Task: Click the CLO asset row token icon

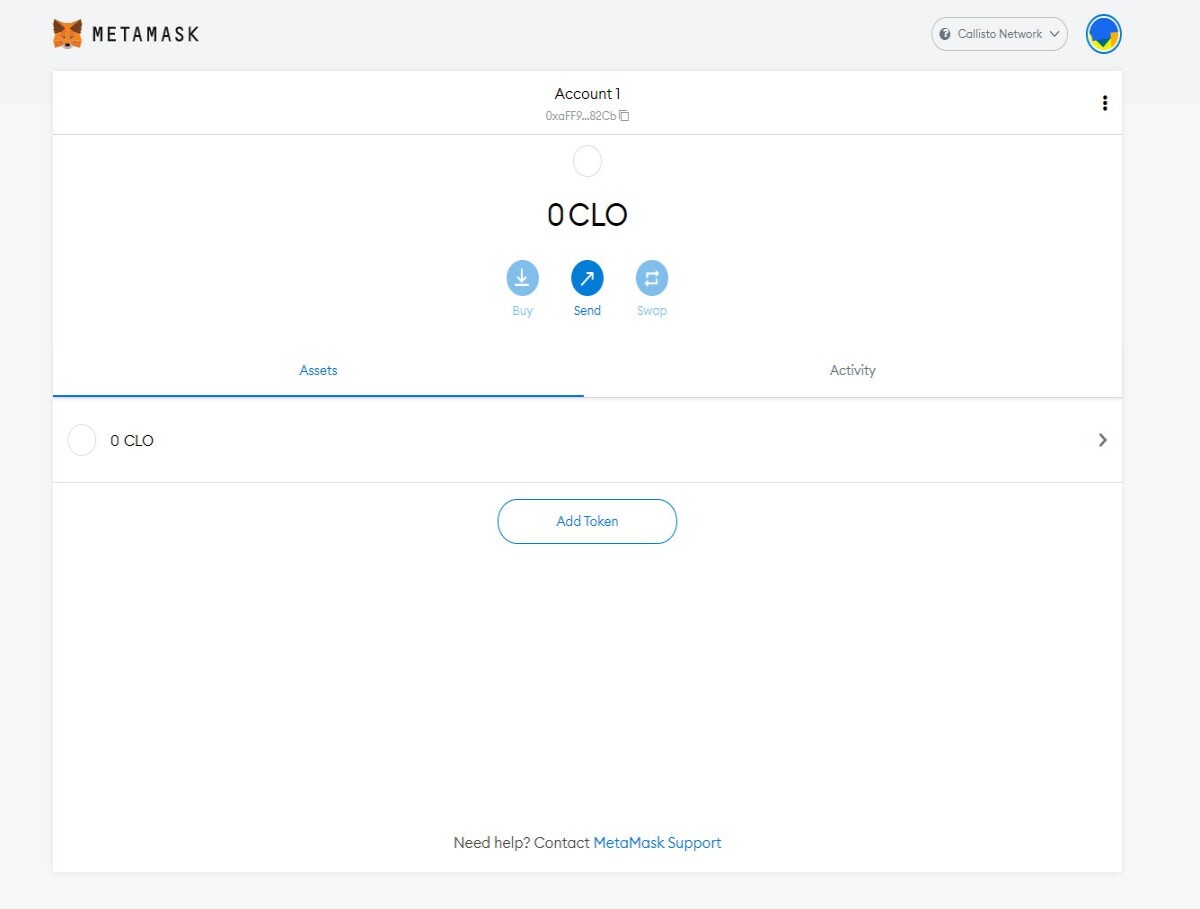Action: point(81,440)
